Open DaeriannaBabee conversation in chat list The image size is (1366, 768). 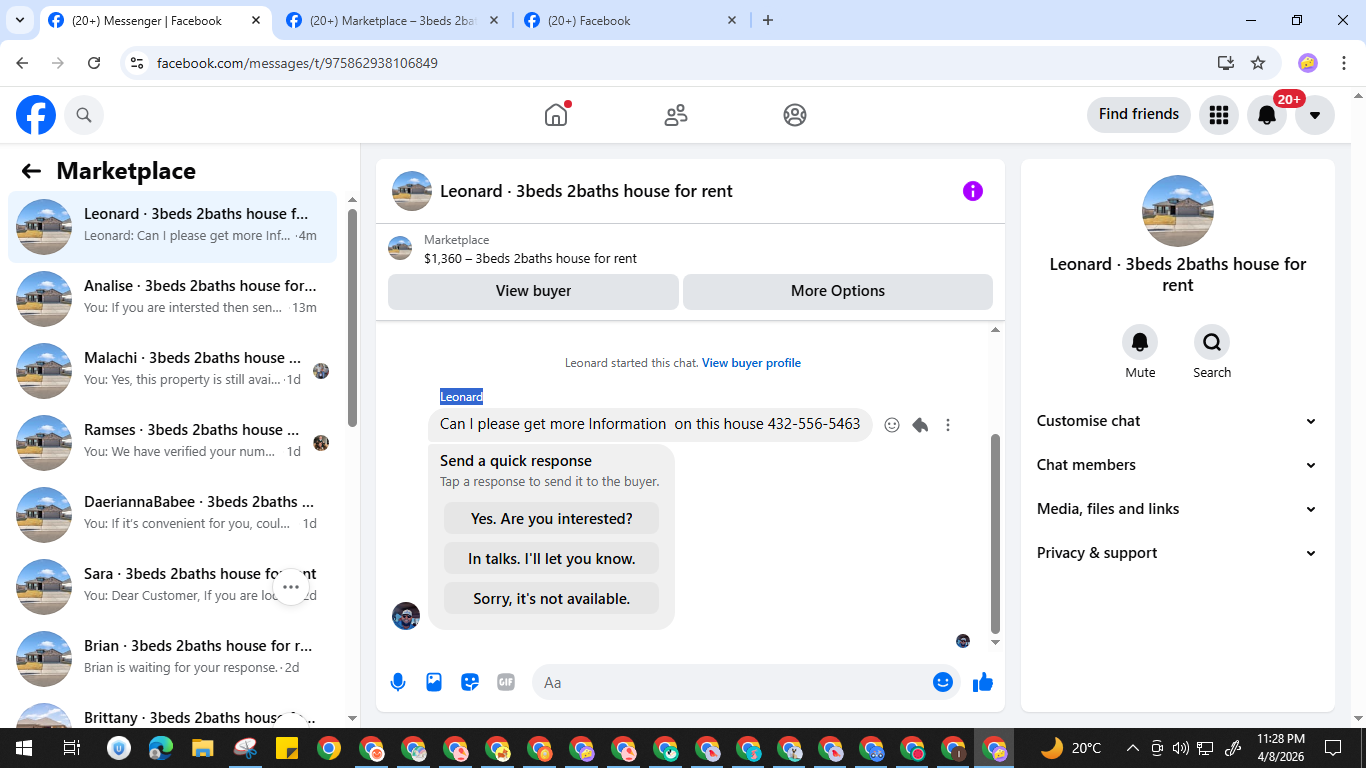(x=172, y=515)
